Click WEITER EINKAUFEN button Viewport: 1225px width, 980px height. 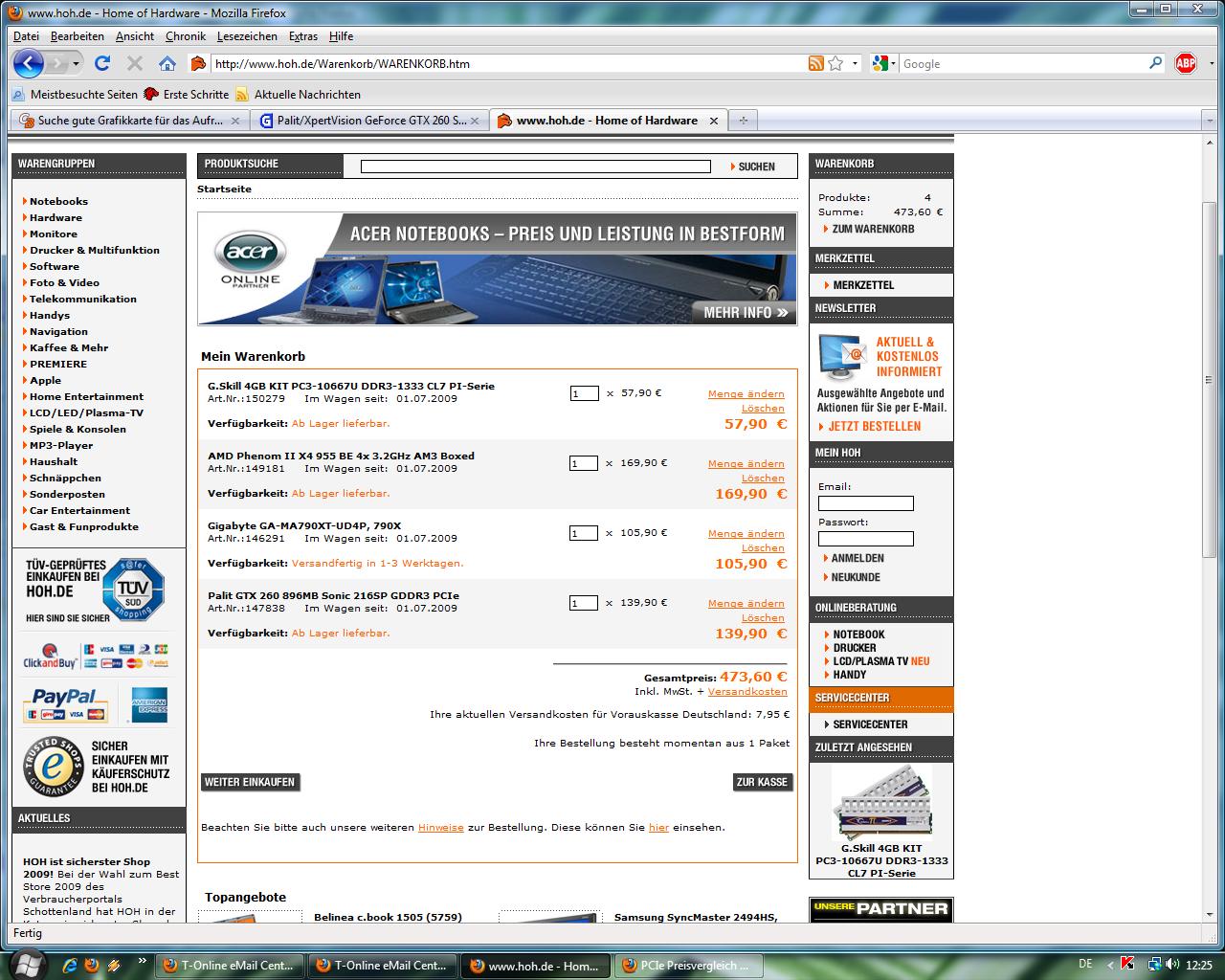(x=249, y=782)
